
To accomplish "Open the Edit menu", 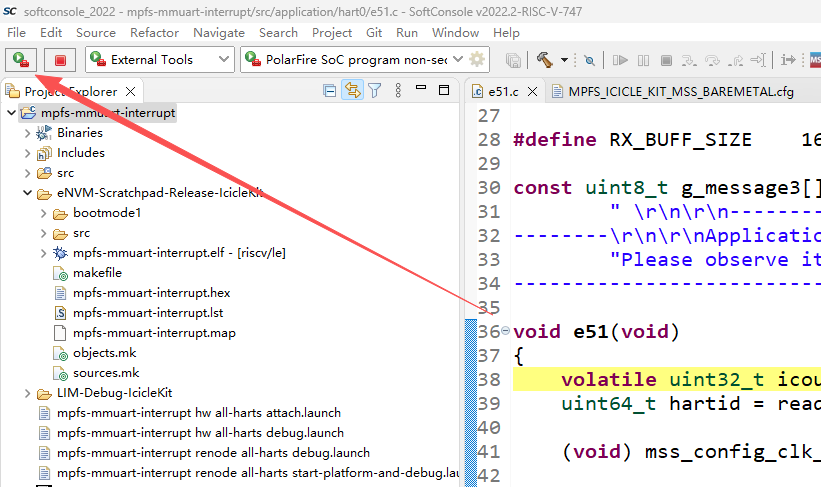I will pos(51,32).
